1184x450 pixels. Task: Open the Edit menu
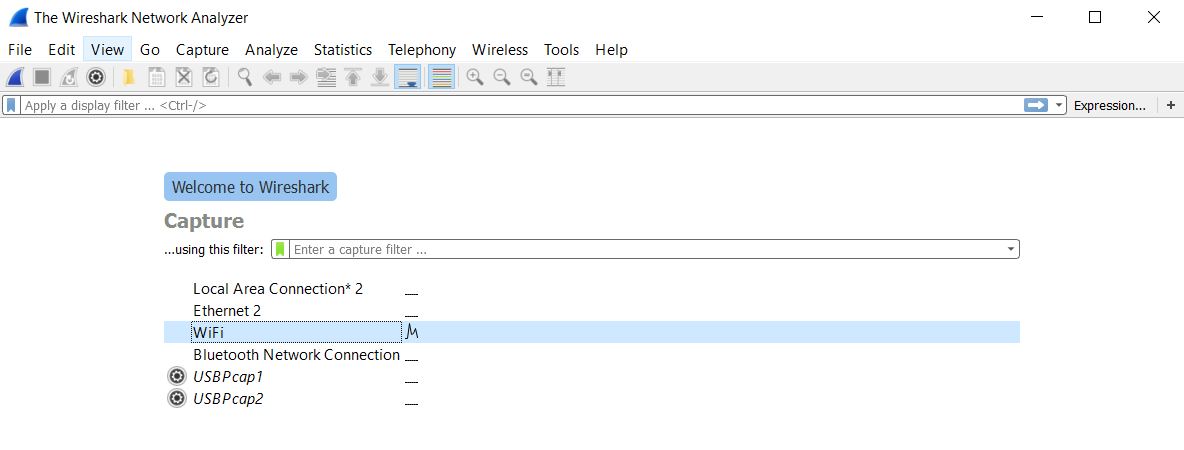(x=62, y=50)
